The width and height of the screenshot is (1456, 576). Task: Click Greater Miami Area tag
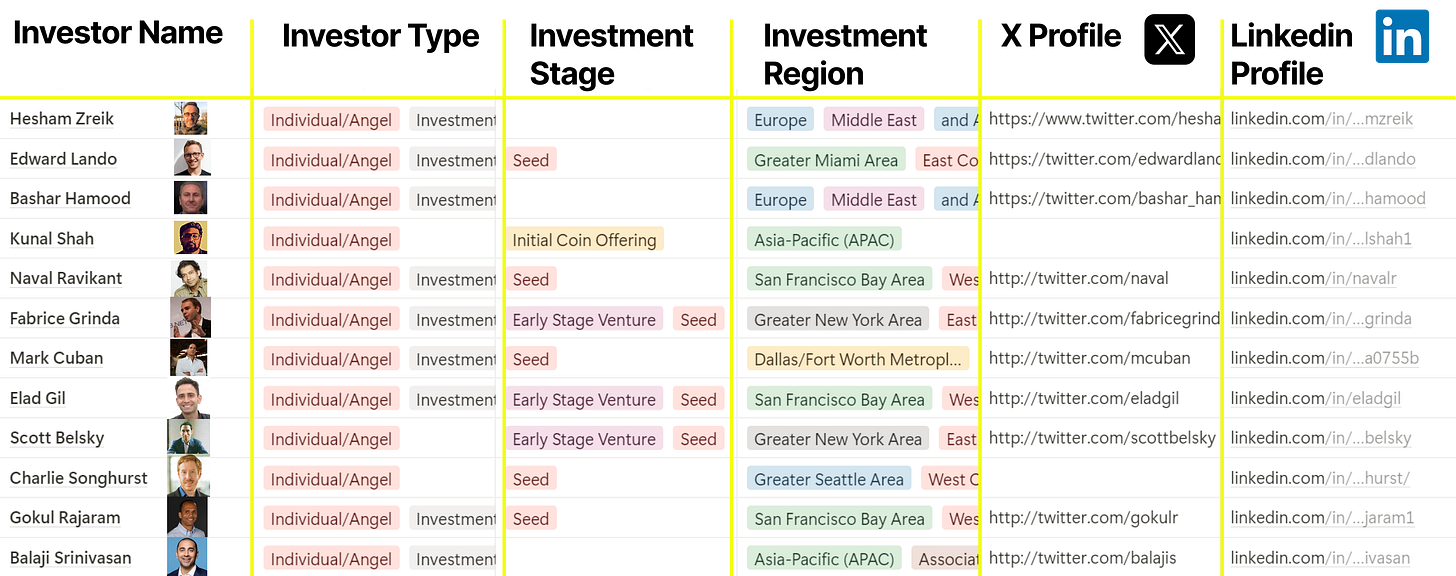click(x=826, y=160)
